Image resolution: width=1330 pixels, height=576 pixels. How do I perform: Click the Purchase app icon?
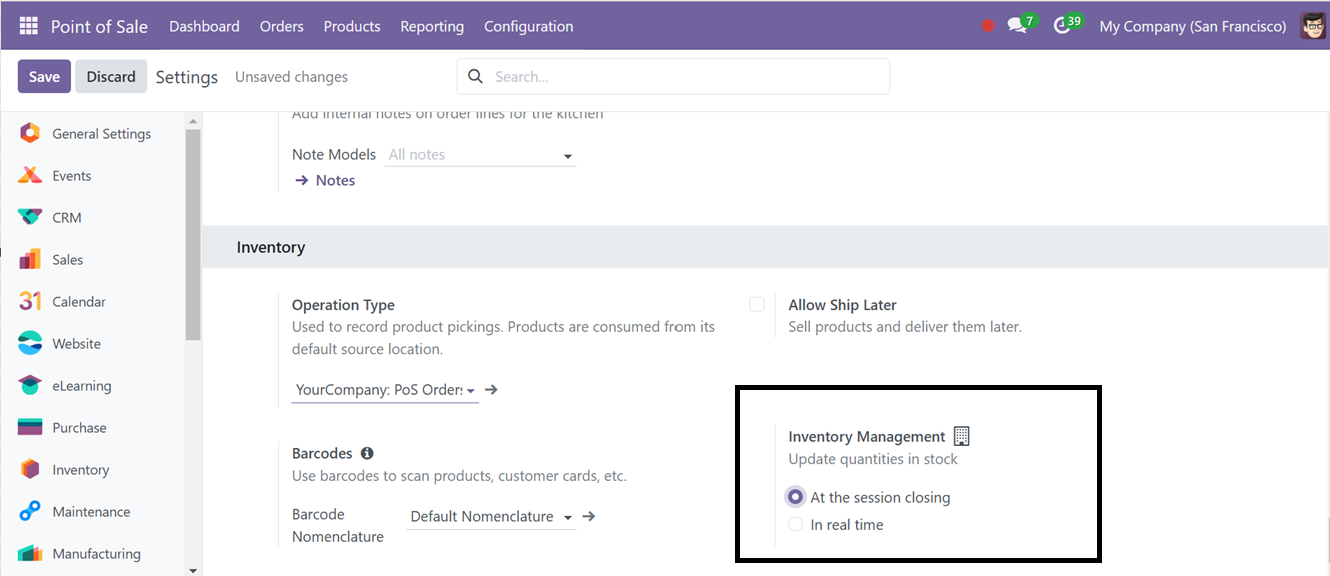30,427
